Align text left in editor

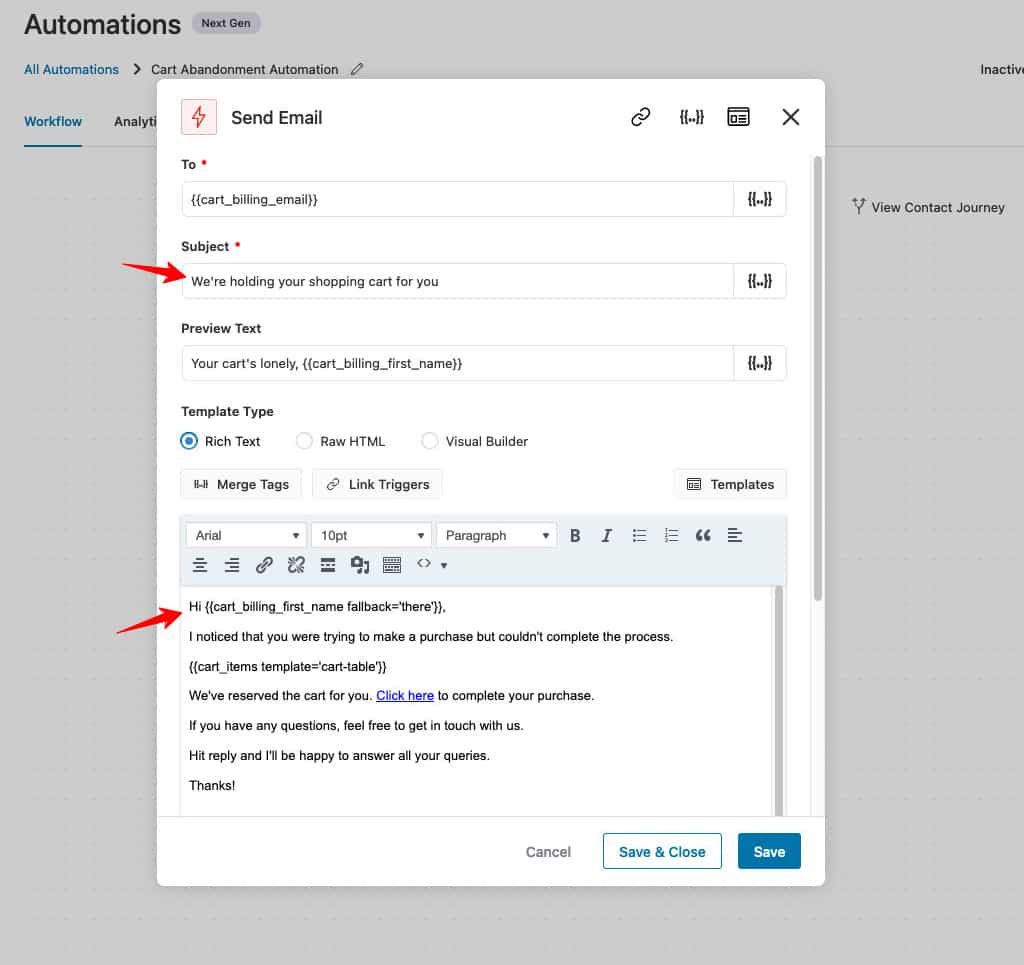pyautogui.click(x=735, y=535)
